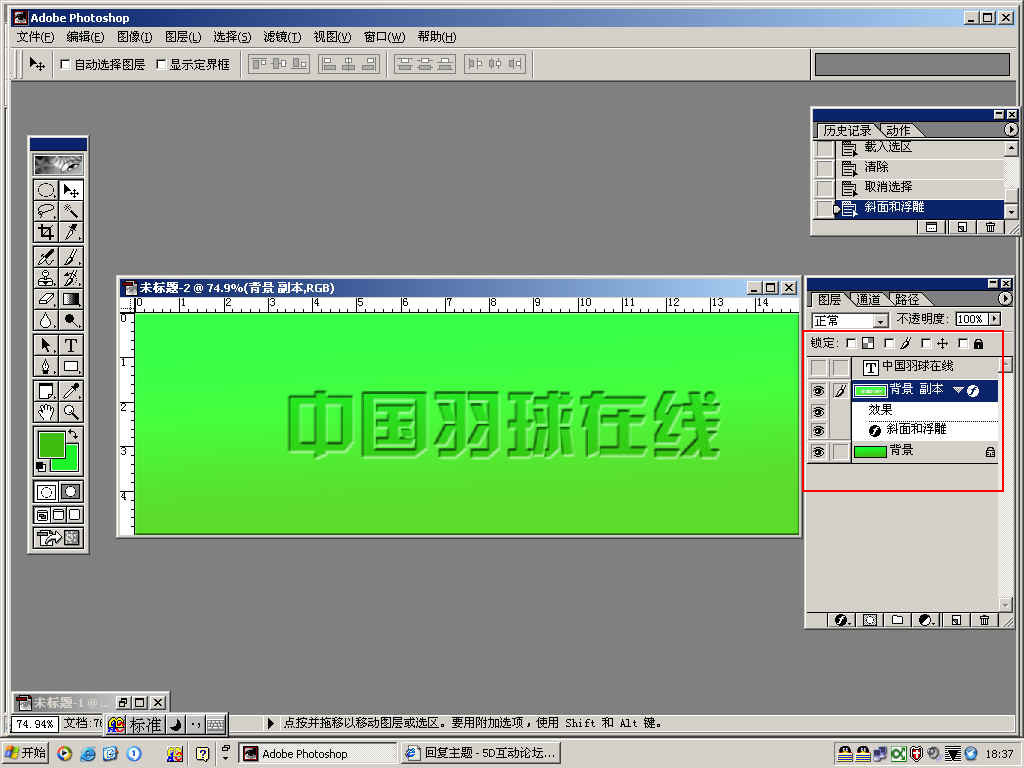Select the Airbrush tool
Viewport: 1024px width, 768px height.
click(46, 257)
